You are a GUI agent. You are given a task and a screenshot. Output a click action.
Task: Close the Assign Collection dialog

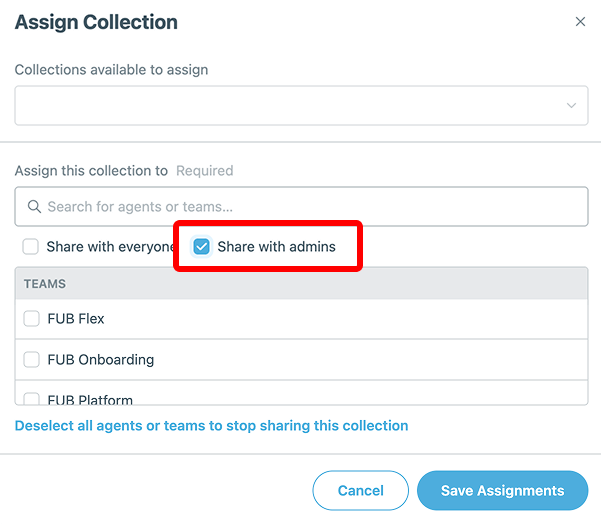coord(580,22)
